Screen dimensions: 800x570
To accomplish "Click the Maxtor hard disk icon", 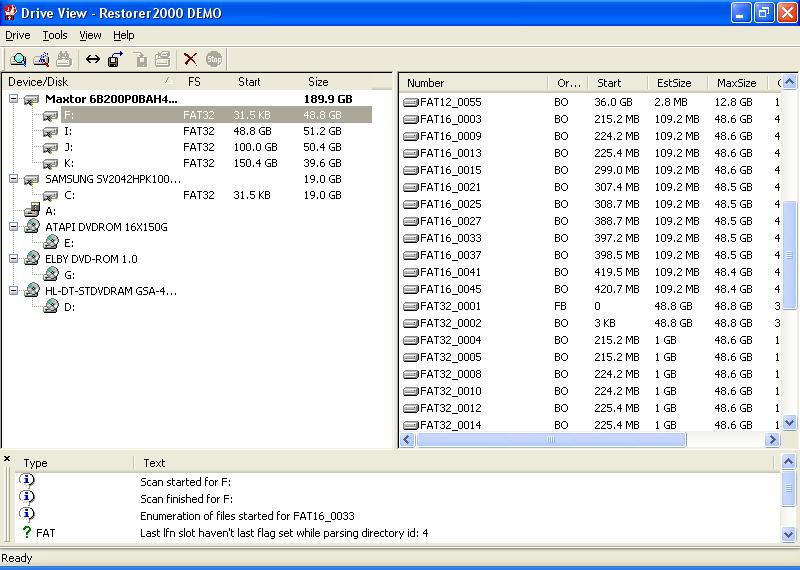I will tap(32, 100).
